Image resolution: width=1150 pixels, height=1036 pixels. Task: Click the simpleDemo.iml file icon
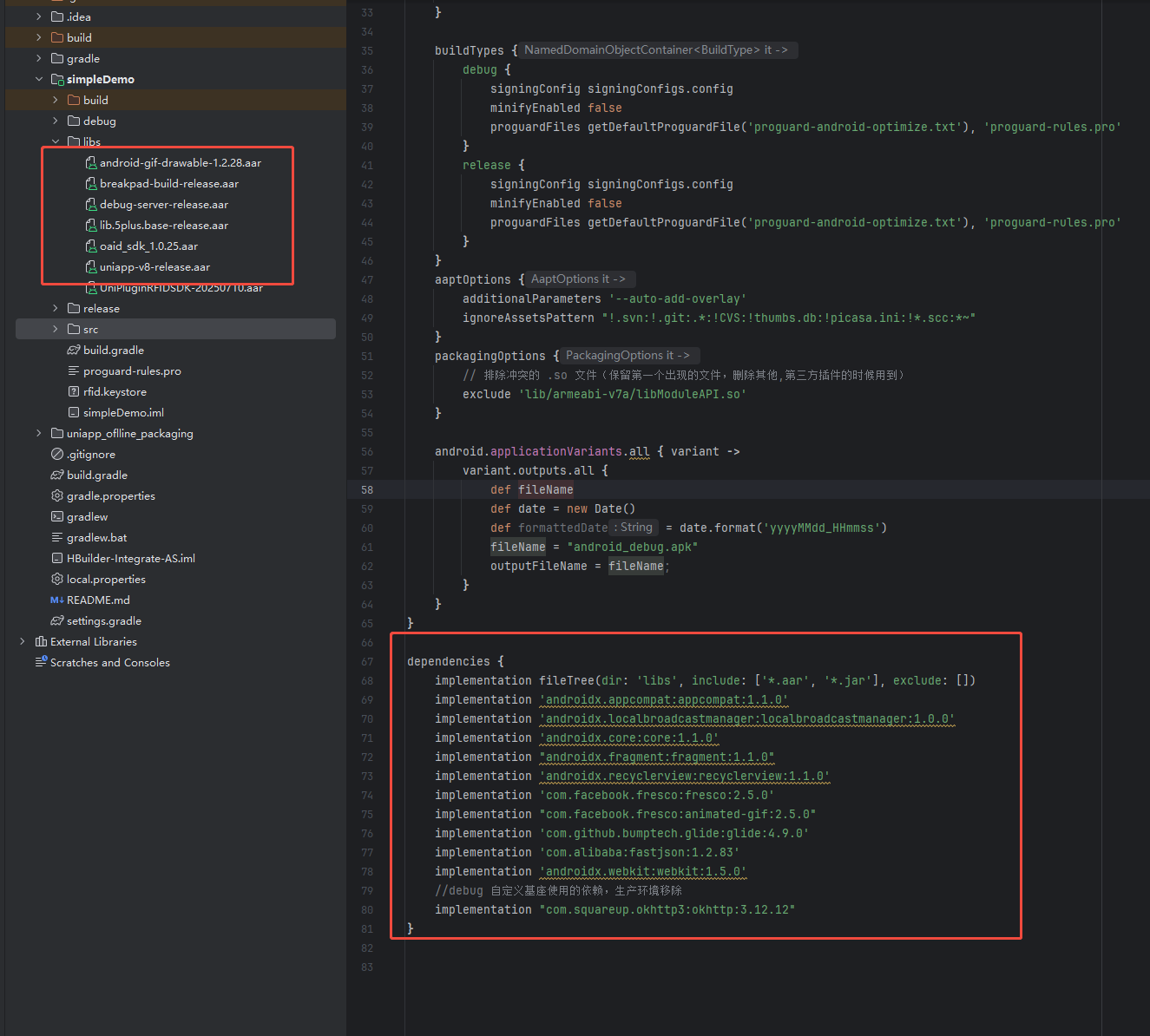74,412
